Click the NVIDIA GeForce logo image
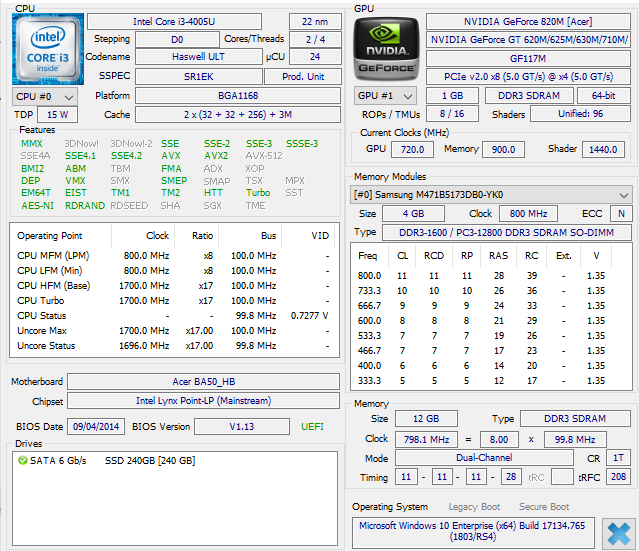Viewport: 639px width, 551px height. click(386, 49)
